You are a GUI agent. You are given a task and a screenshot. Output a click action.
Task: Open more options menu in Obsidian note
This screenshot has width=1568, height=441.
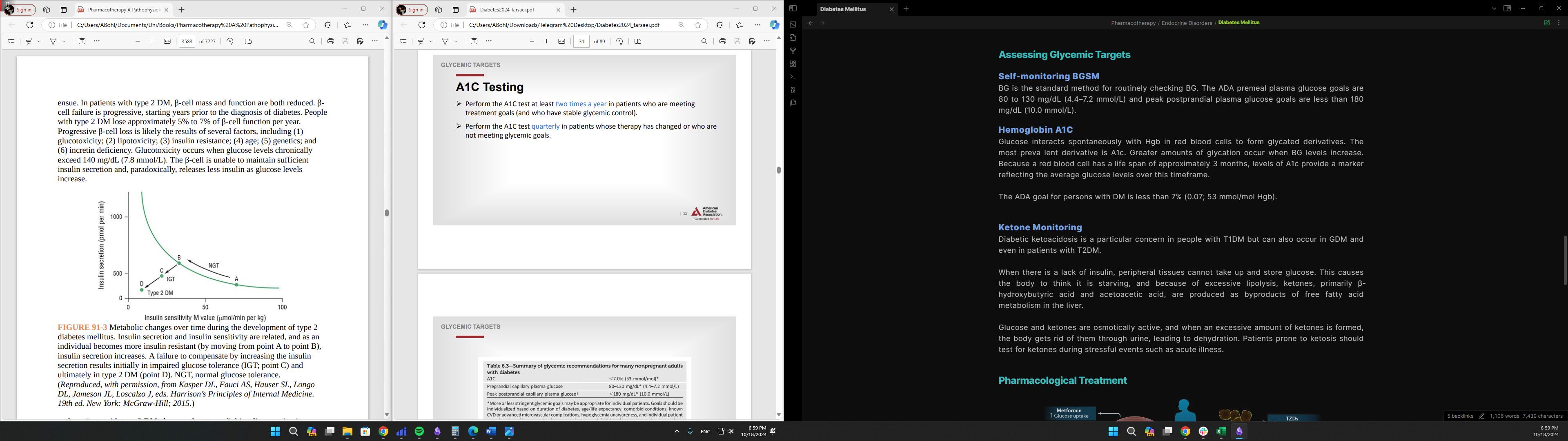pos(1559,23)
